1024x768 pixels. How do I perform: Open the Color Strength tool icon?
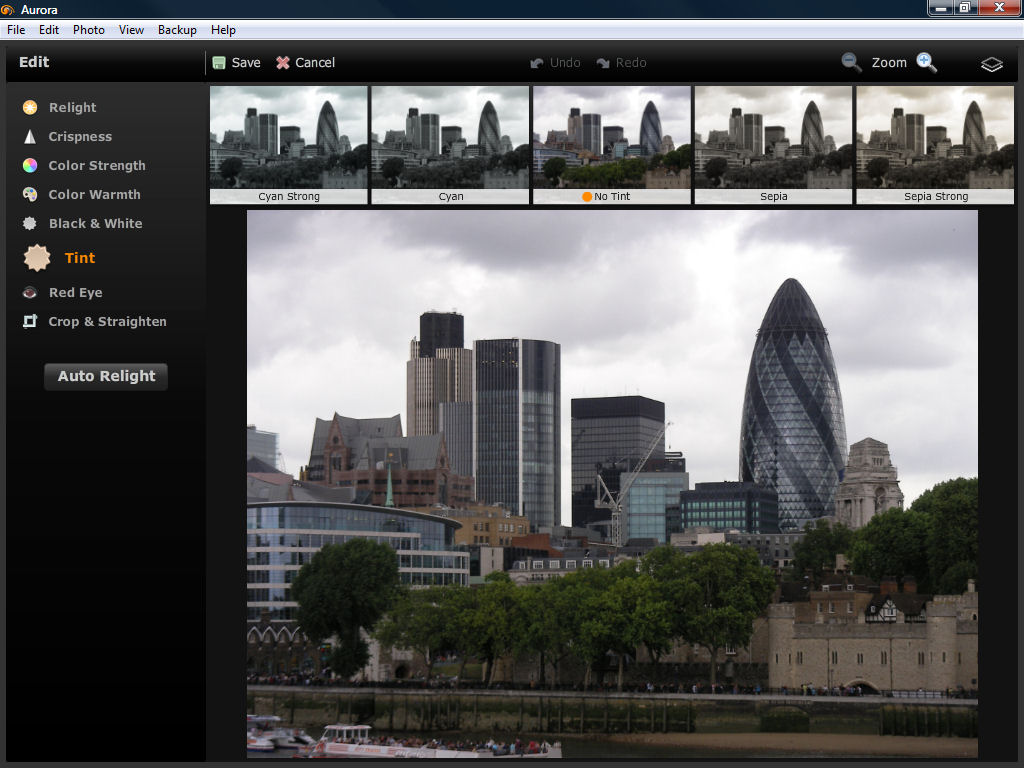pos(30,166)
